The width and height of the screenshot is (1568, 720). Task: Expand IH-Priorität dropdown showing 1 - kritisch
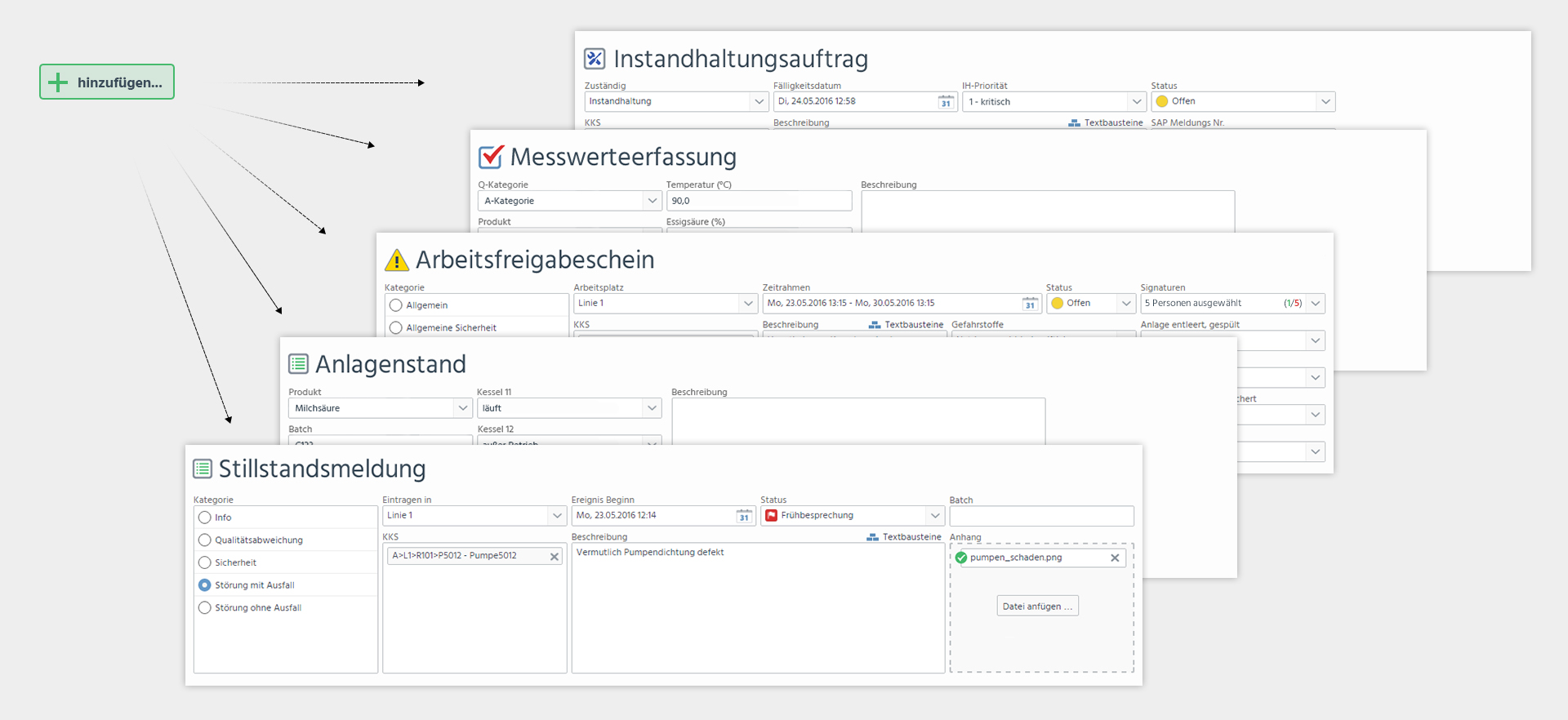pos(1136,102)
